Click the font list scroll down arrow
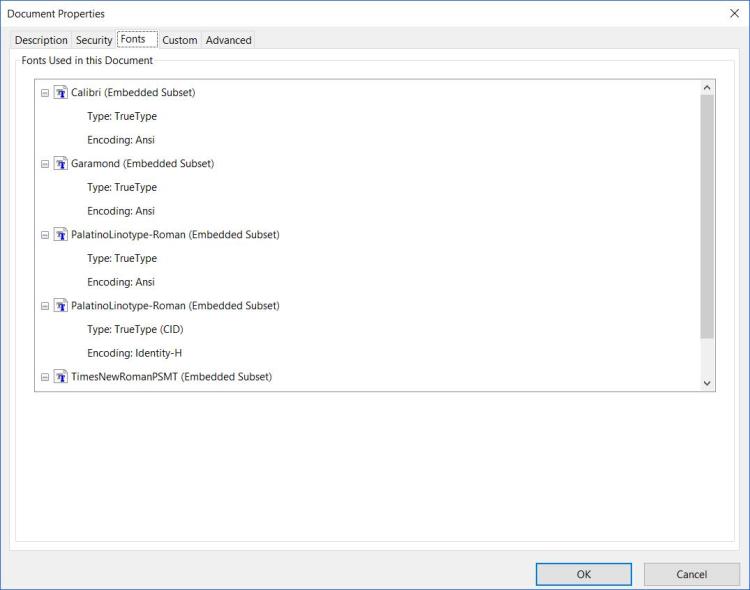The image size is (750, 590). point(707,382)
